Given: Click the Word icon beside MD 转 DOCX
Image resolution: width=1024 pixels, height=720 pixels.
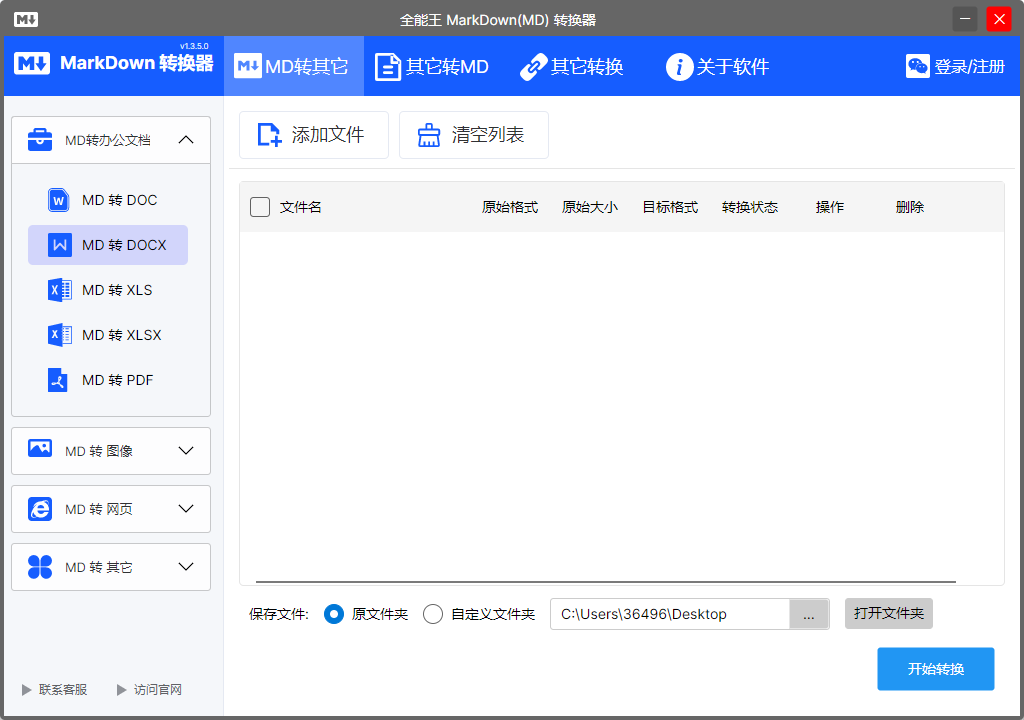Looking at the screenshot, I should 59,245.
